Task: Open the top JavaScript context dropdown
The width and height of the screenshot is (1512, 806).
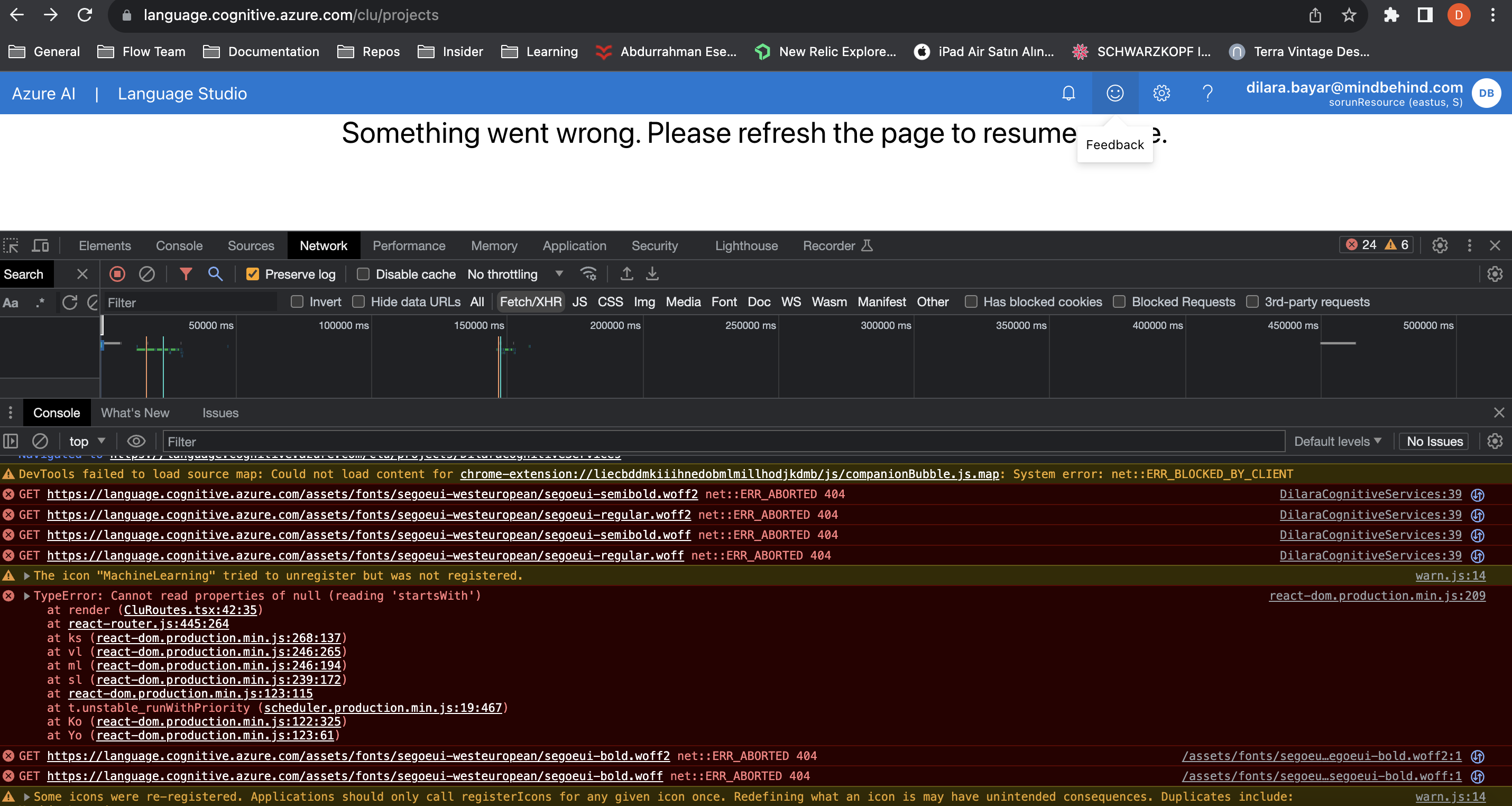Action: tap(87, 442)
